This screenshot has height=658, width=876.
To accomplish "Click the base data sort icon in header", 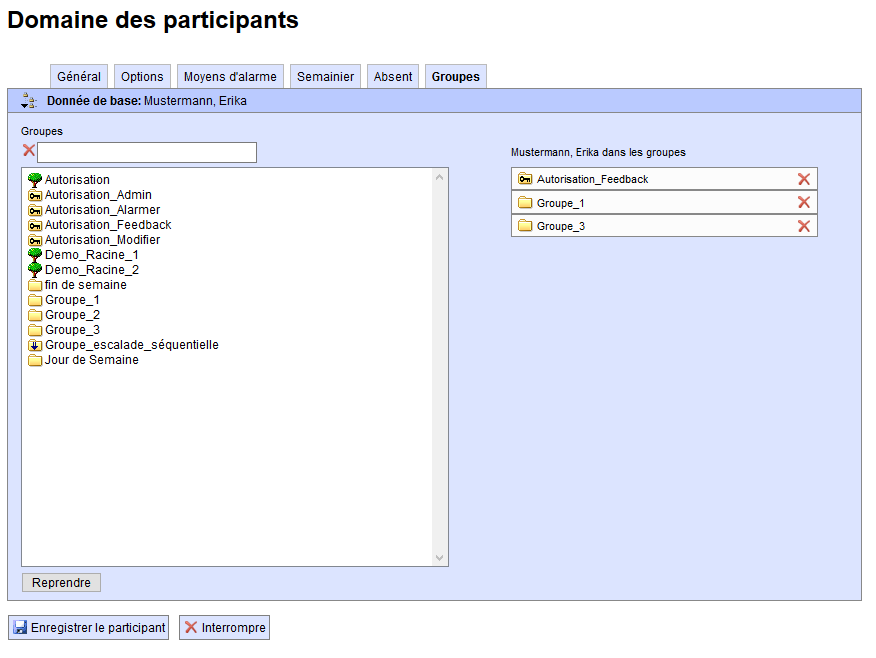I will click(29, 101).
